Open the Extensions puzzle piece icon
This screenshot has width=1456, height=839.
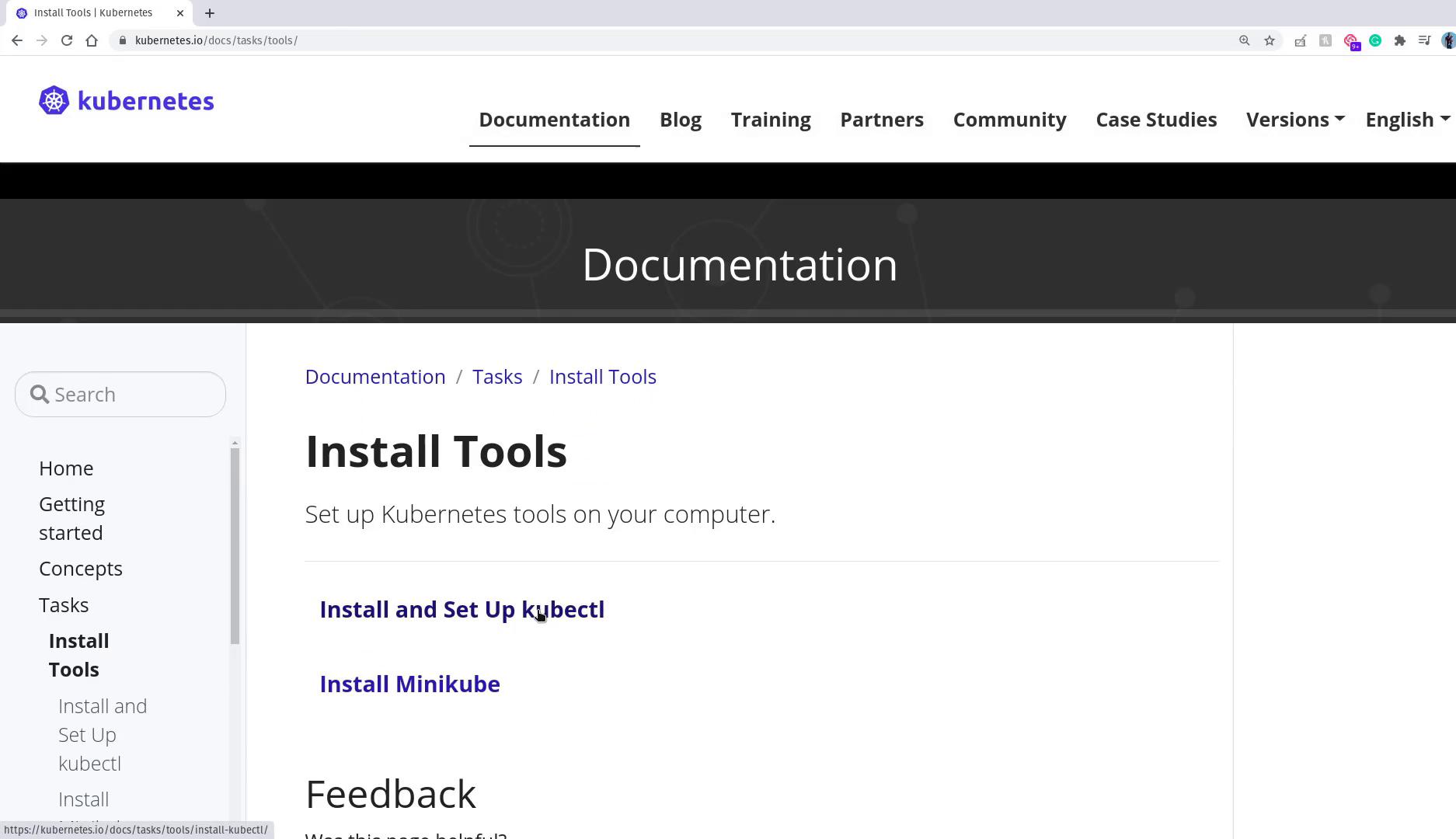click(x=1400, y=40)
